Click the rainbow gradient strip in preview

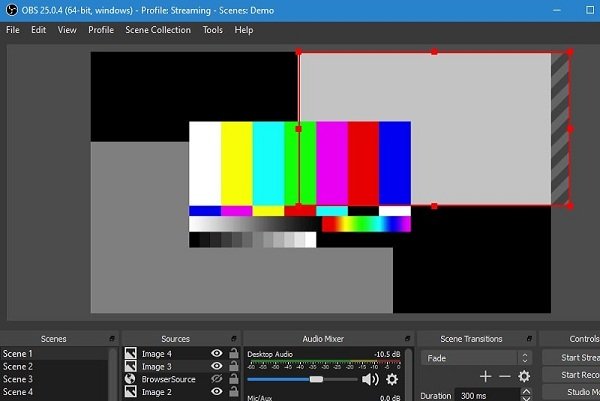click(x=366, y=224)
